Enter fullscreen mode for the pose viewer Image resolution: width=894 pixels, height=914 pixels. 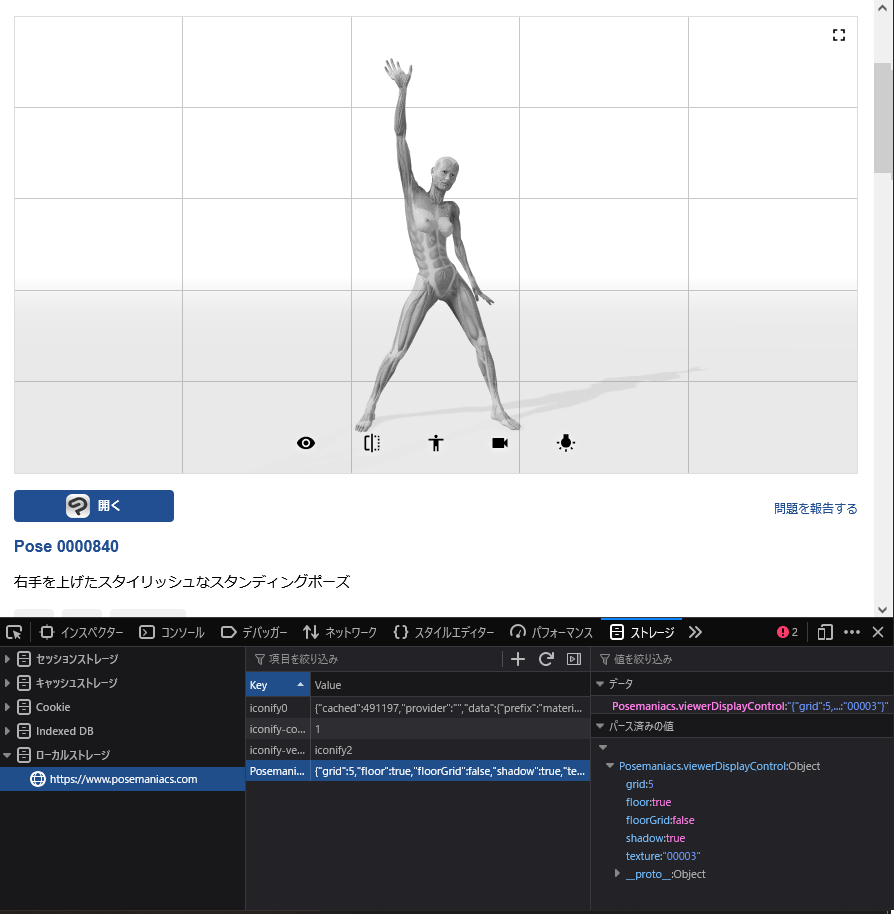tap(839, 35)
